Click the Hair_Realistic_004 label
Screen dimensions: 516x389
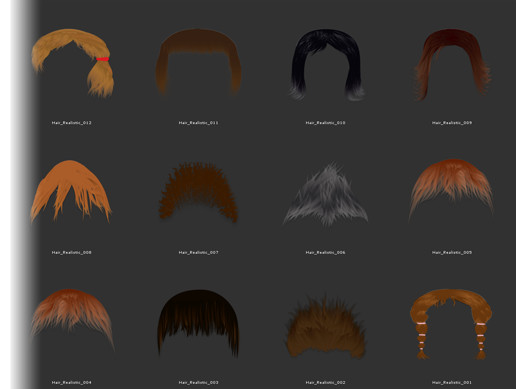tap(71, 382)
